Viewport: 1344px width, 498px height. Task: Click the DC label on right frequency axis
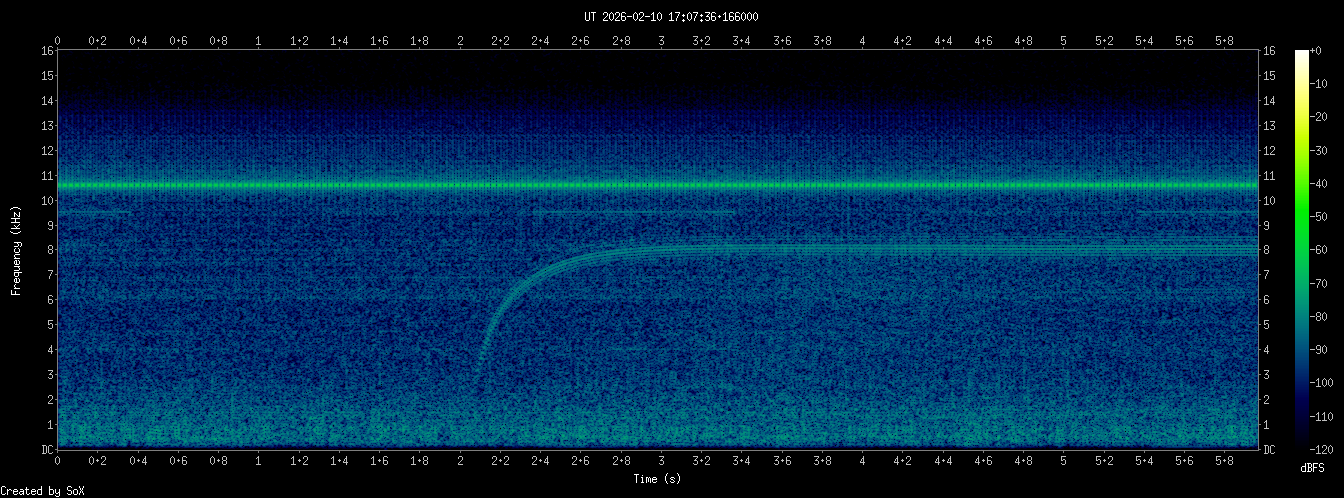(x=1269, y=450)
